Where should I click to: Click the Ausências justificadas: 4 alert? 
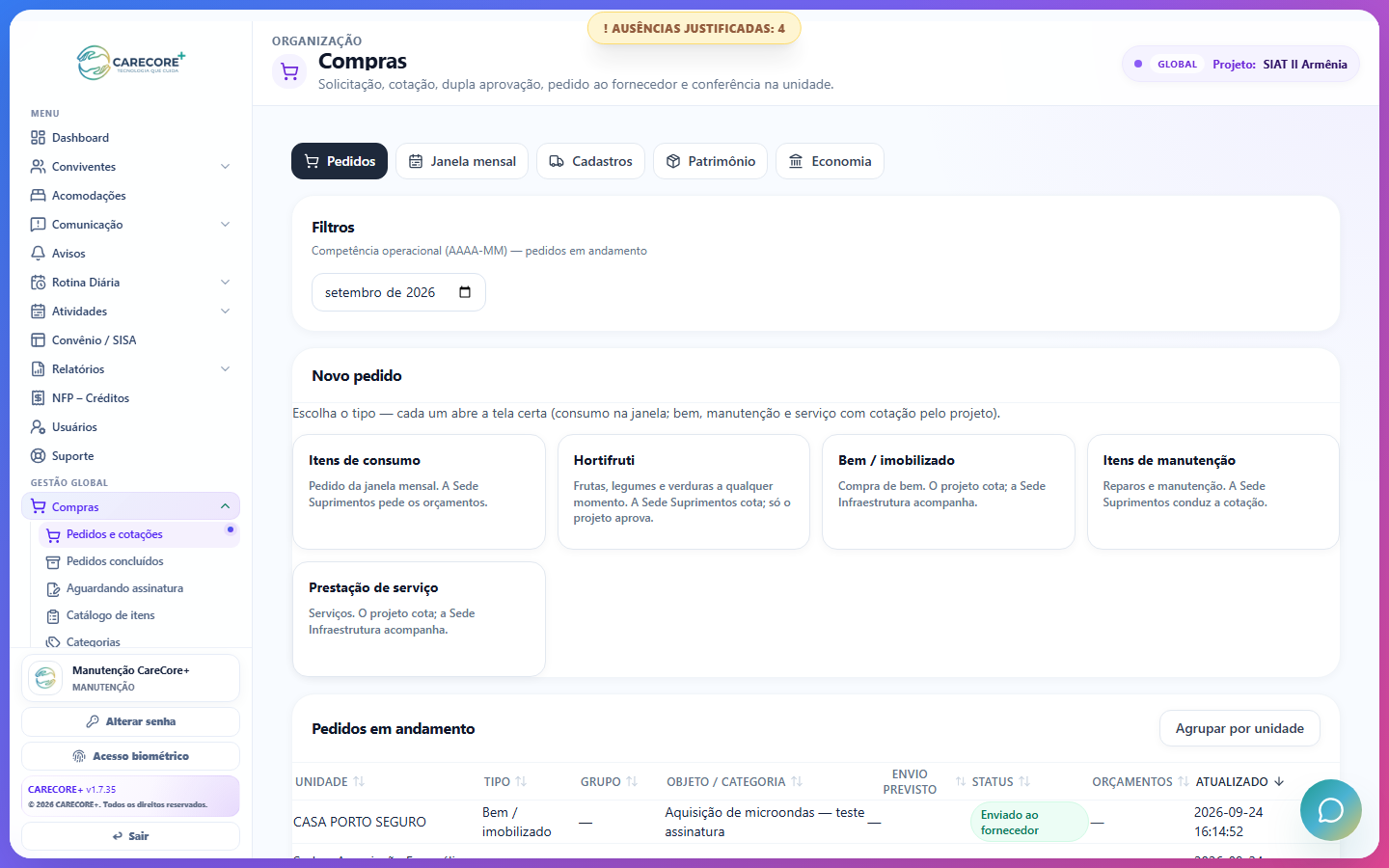click(694, 28)
